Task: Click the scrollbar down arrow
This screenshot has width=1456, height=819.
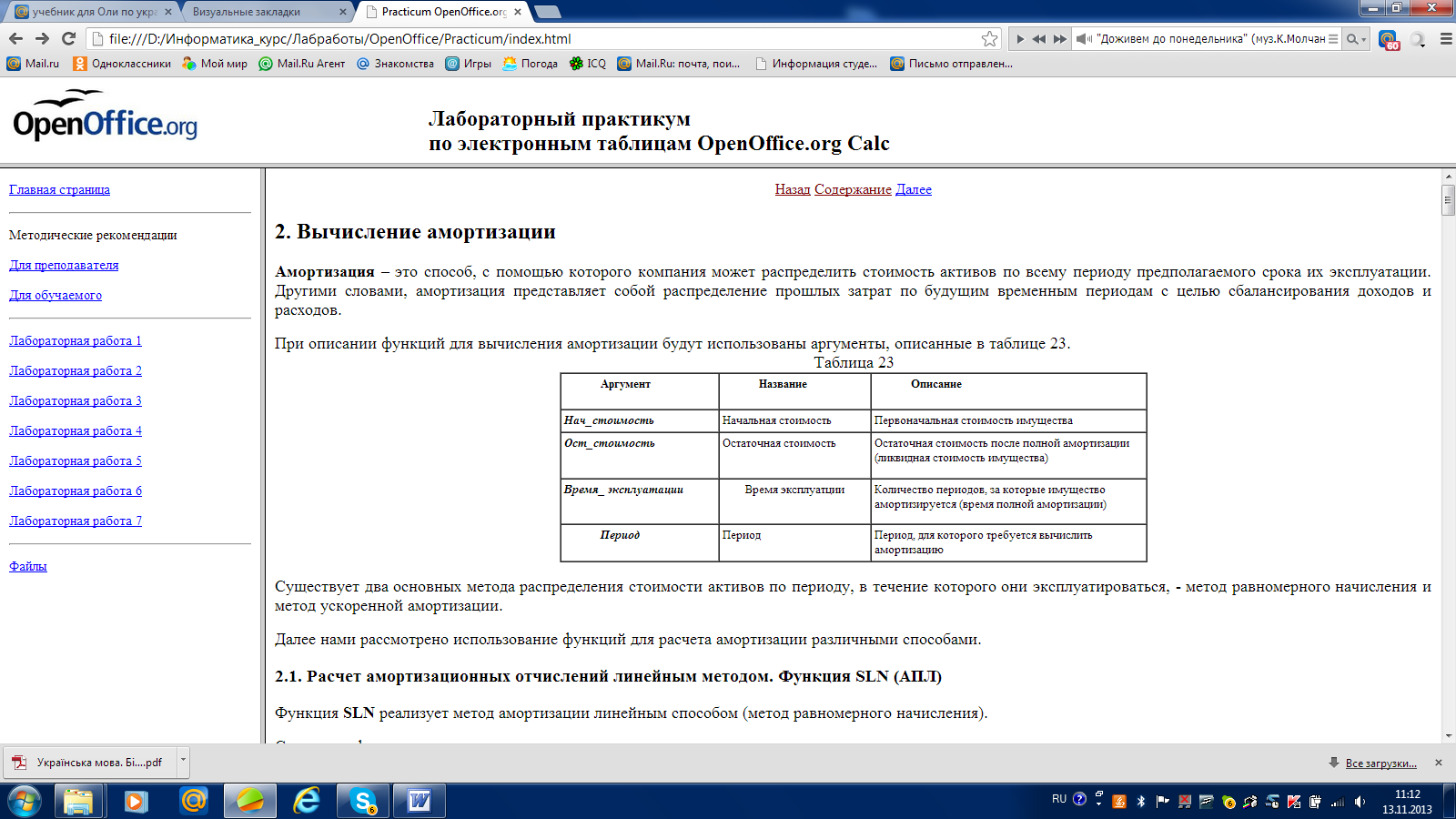Action: 1448,736
